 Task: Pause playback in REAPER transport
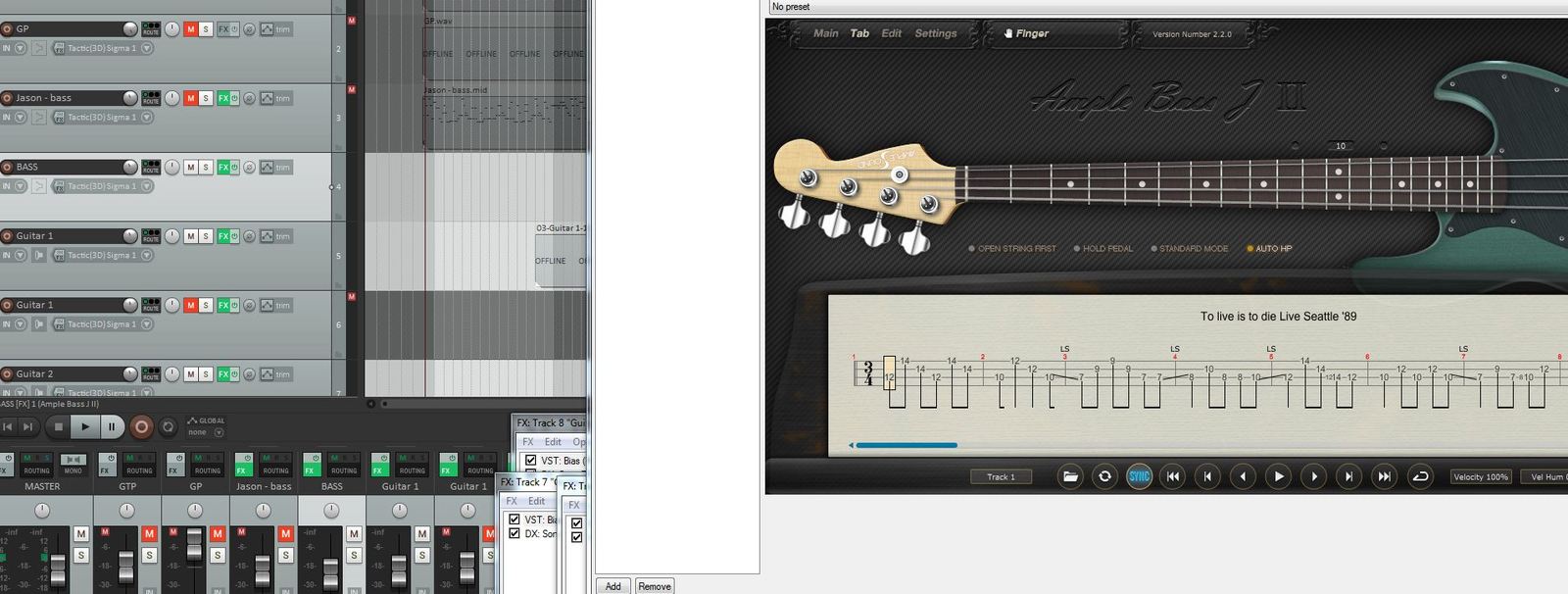point(112,426)
